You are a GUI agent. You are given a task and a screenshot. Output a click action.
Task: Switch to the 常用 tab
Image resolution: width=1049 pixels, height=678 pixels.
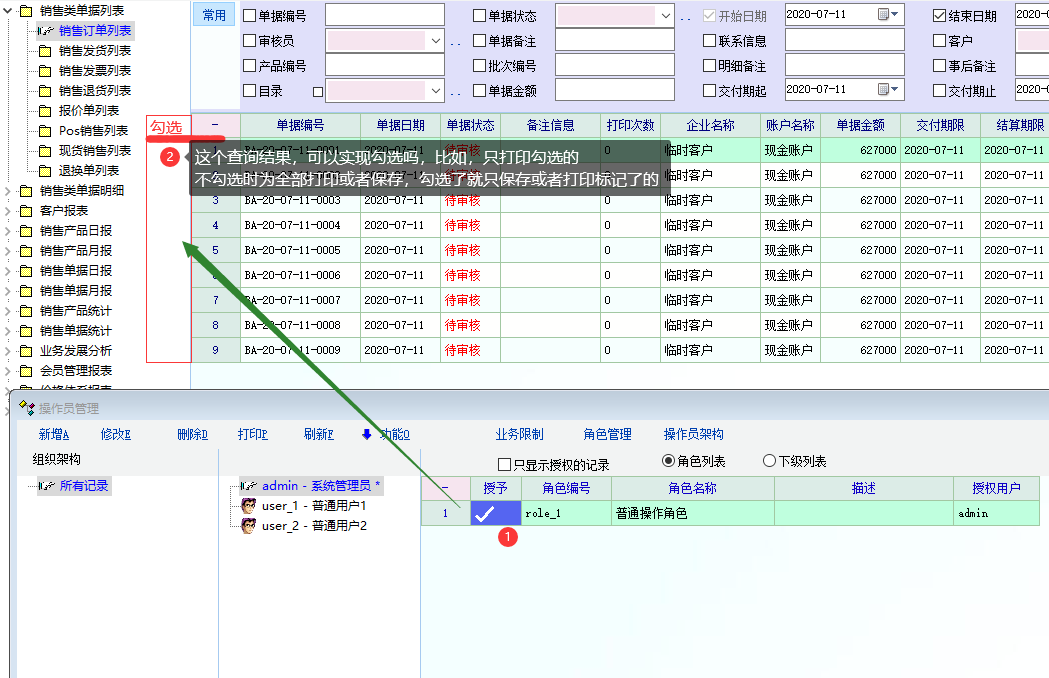tap(214, 15)
